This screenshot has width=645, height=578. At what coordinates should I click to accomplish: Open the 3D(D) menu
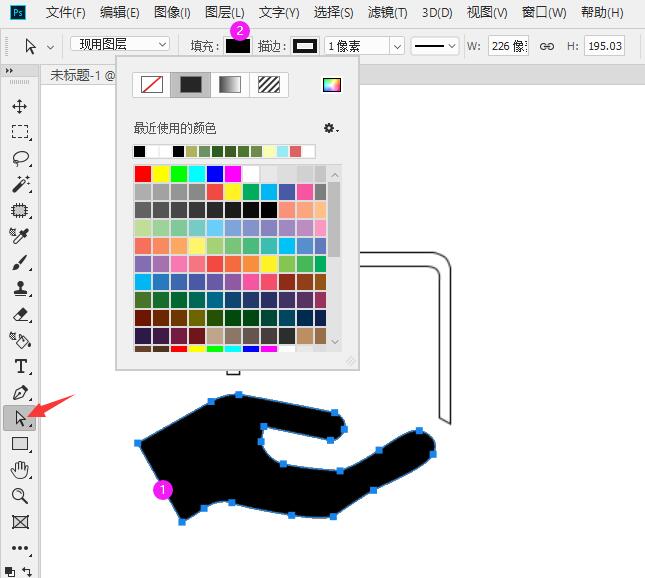click(x=437, y=13)
